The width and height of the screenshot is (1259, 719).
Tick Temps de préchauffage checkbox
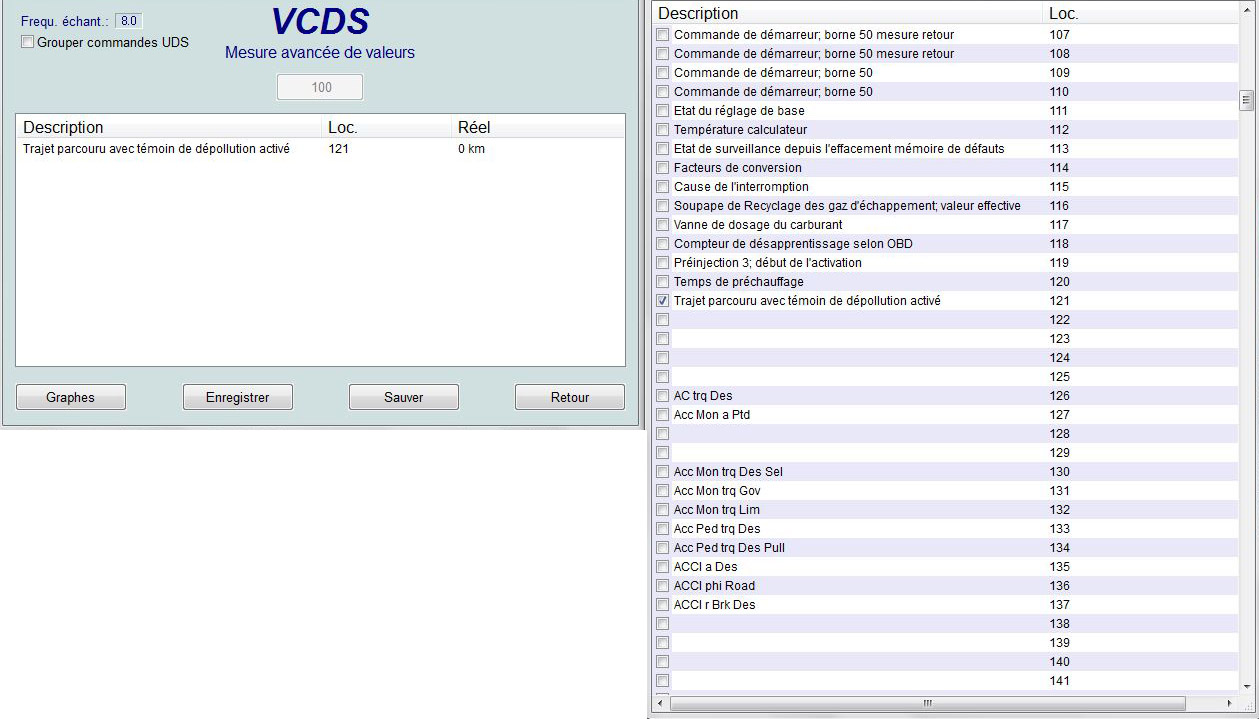click(662, 281)
